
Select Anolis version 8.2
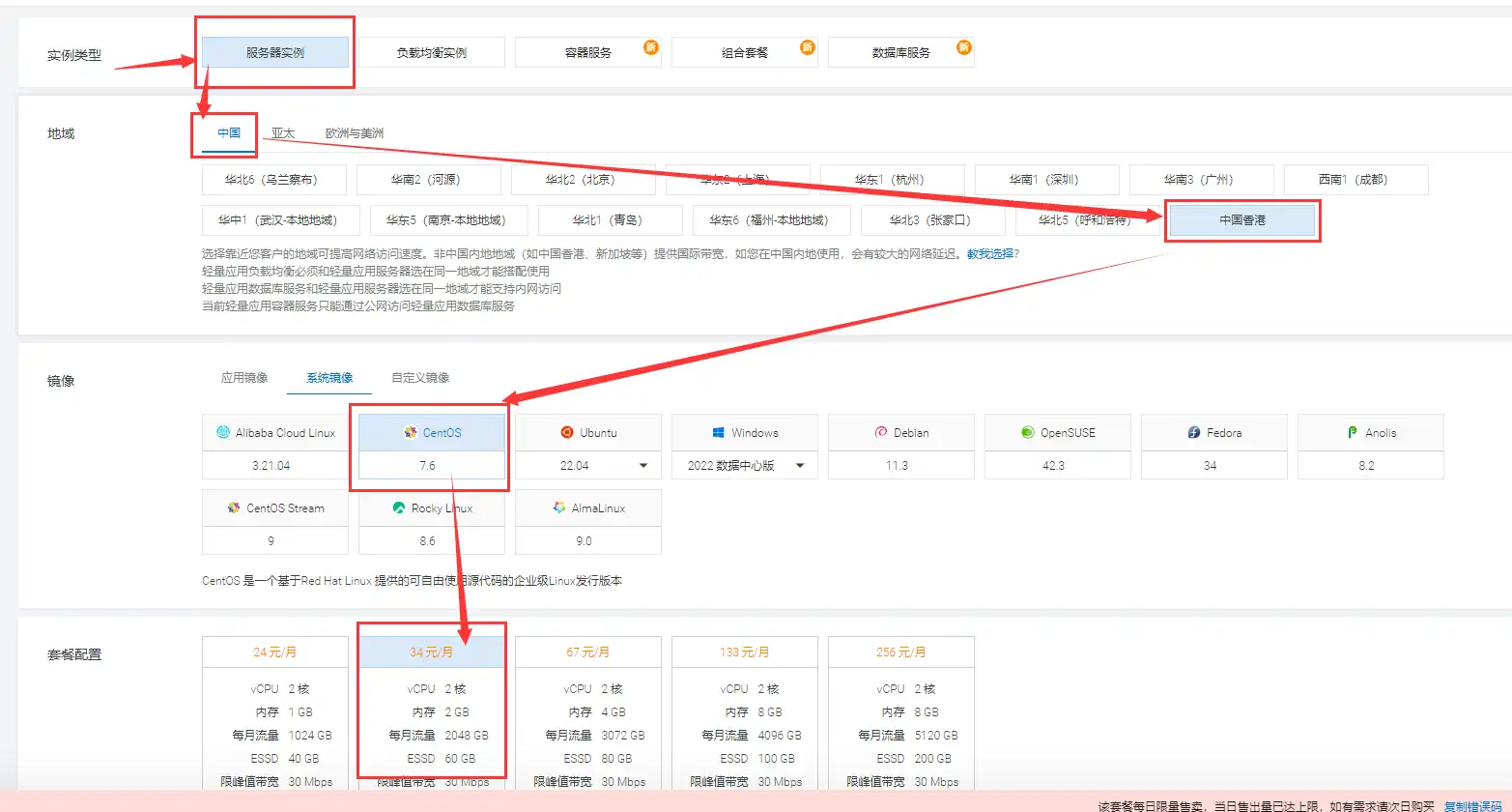tap(1371, 466)
